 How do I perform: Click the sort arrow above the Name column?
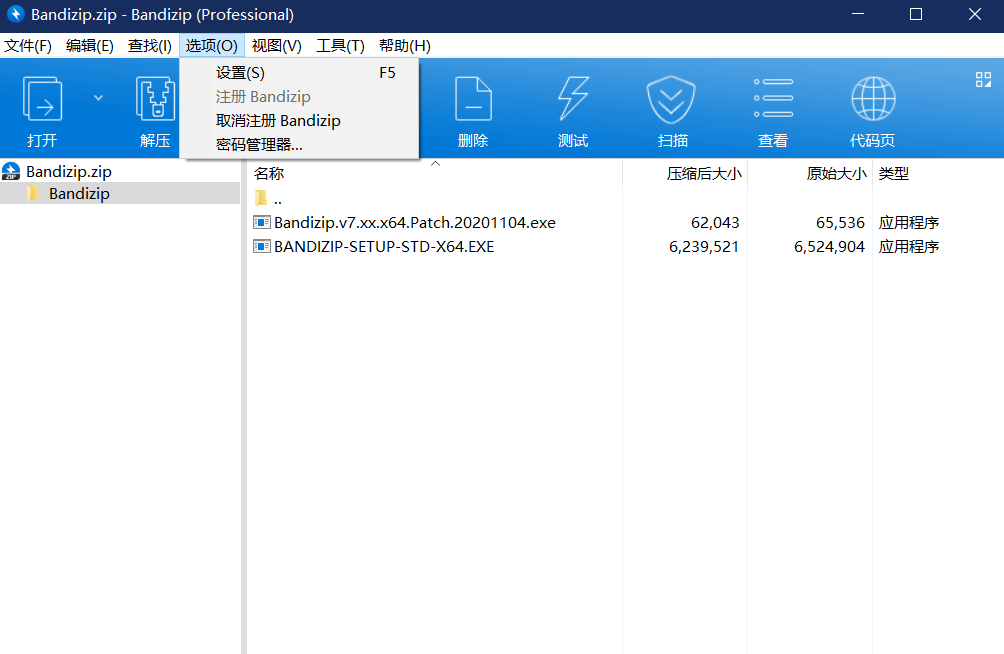click(x=435, y=164)
